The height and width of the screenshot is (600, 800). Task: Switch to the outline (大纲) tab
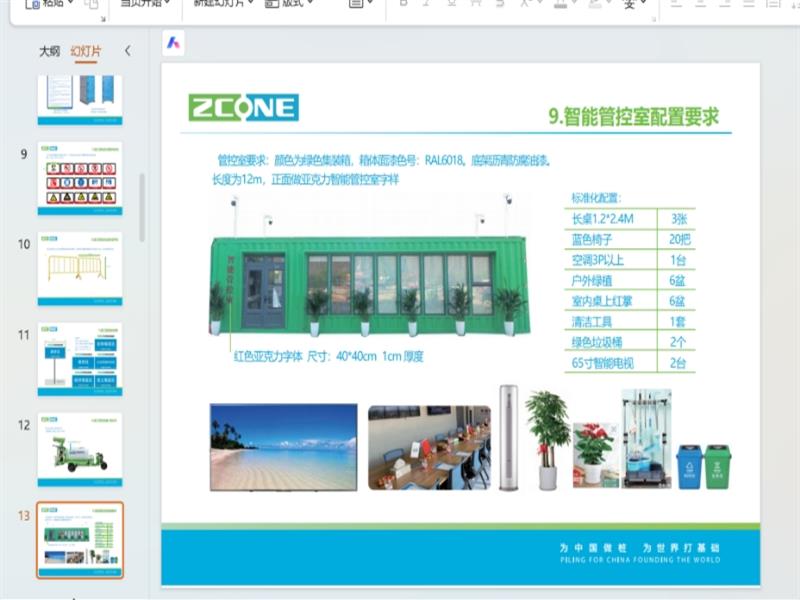[49, 51]
